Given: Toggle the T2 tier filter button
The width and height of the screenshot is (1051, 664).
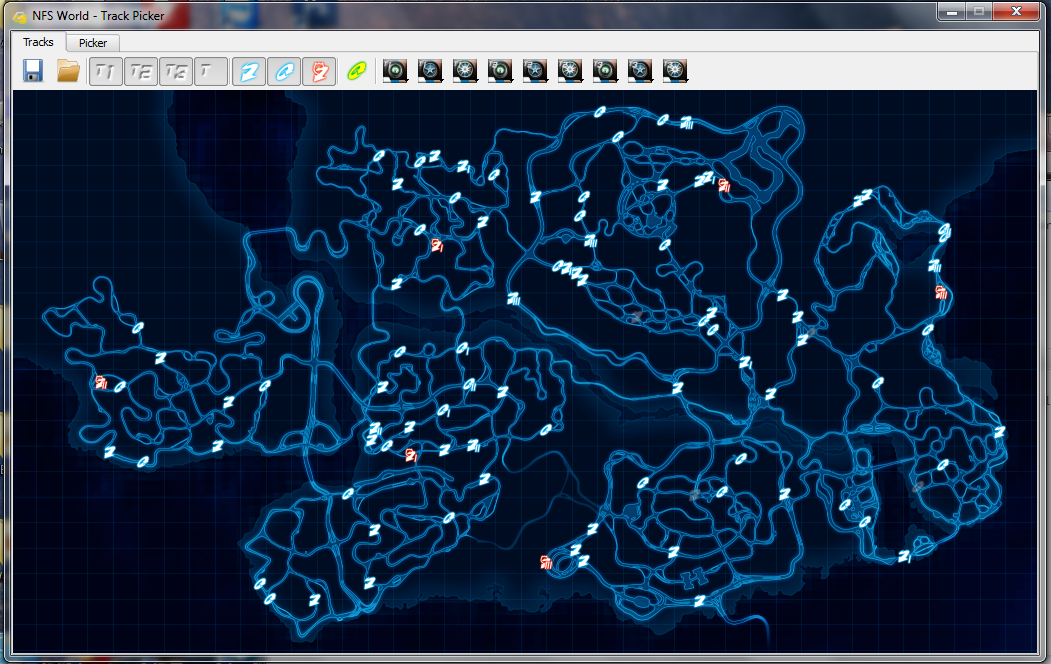Looking at the screenshot, I should 141,71.
